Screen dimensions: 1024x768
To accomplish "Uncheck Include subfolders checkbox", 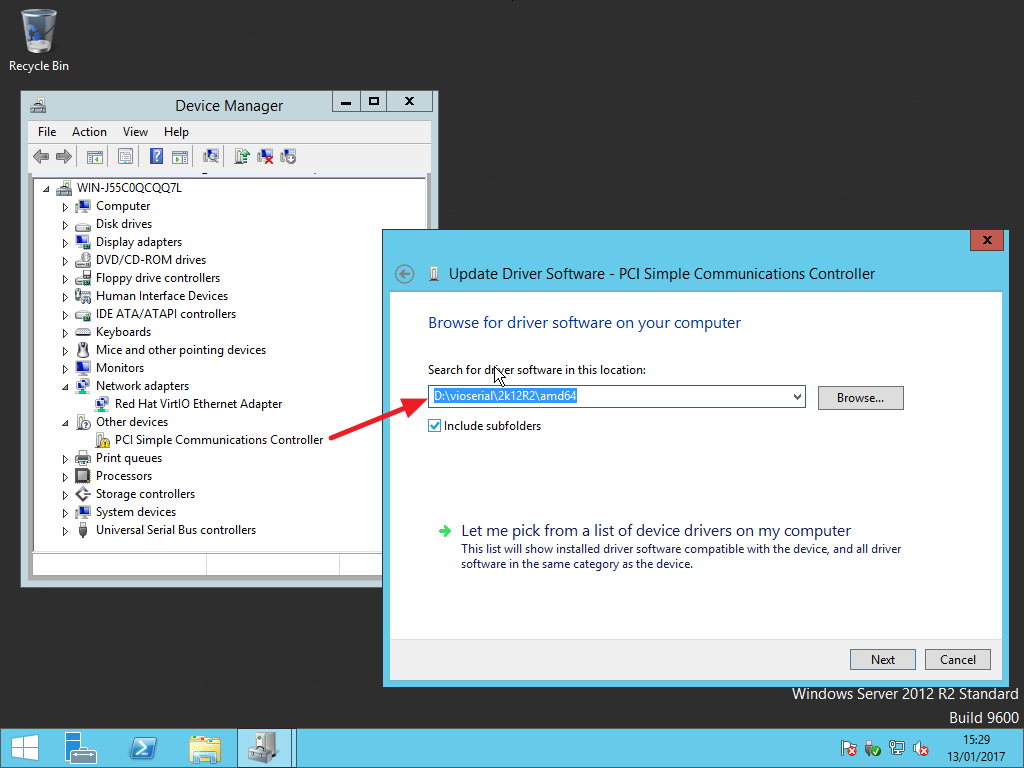I will [434, 426].
